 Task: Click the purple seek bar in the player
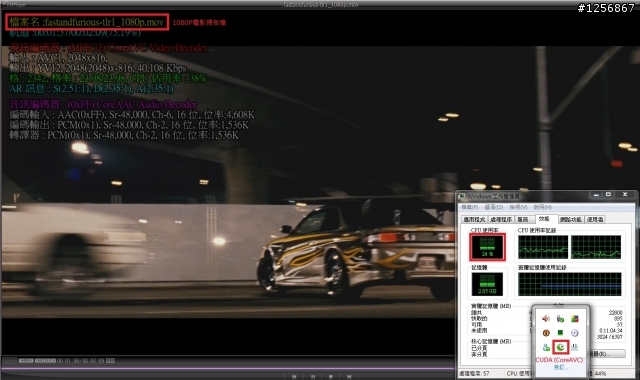coord(229,369)
